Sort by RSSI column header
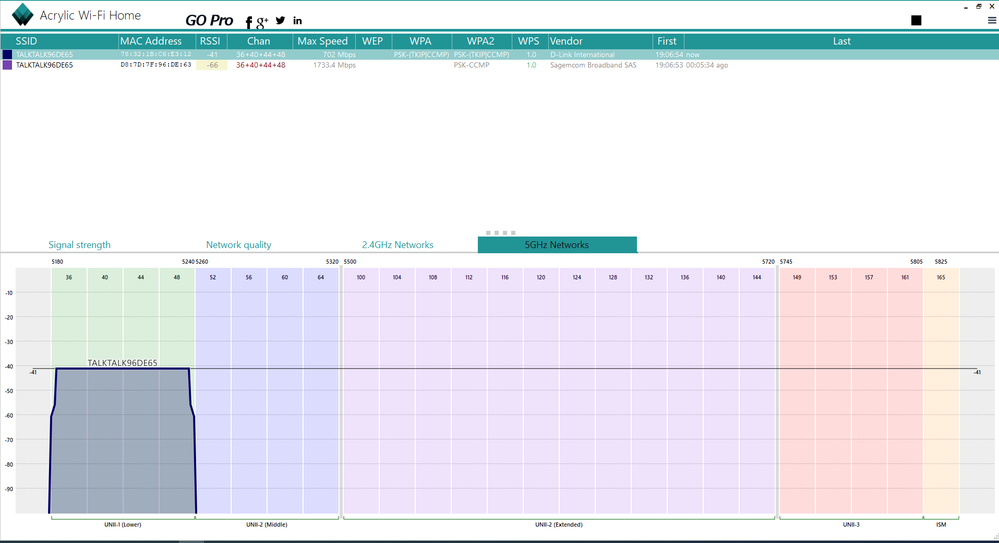The image size is (999, 543). tap(210, 41)
